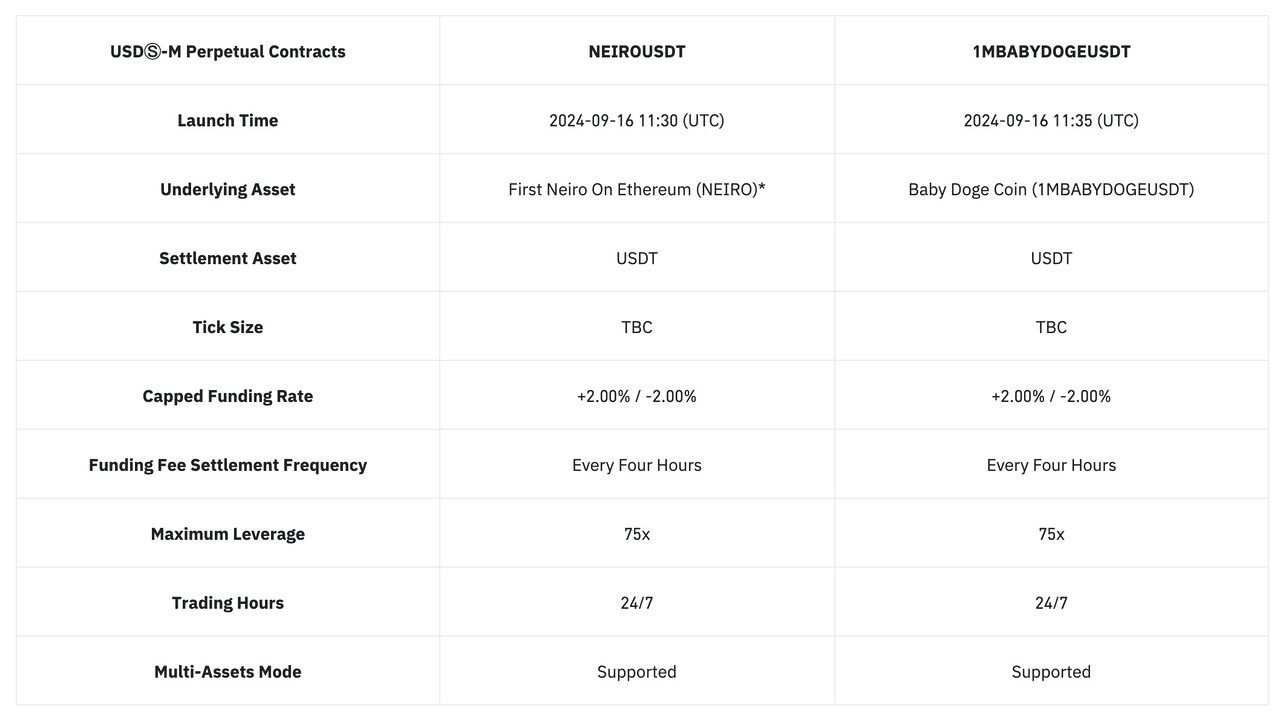1280x717 pixels.
Task: Select 1MBABYDOGEUSDT launch time 2024-09-16 11:35 (UTC)
Action: pyautogui.click(x=1051, y=120)
